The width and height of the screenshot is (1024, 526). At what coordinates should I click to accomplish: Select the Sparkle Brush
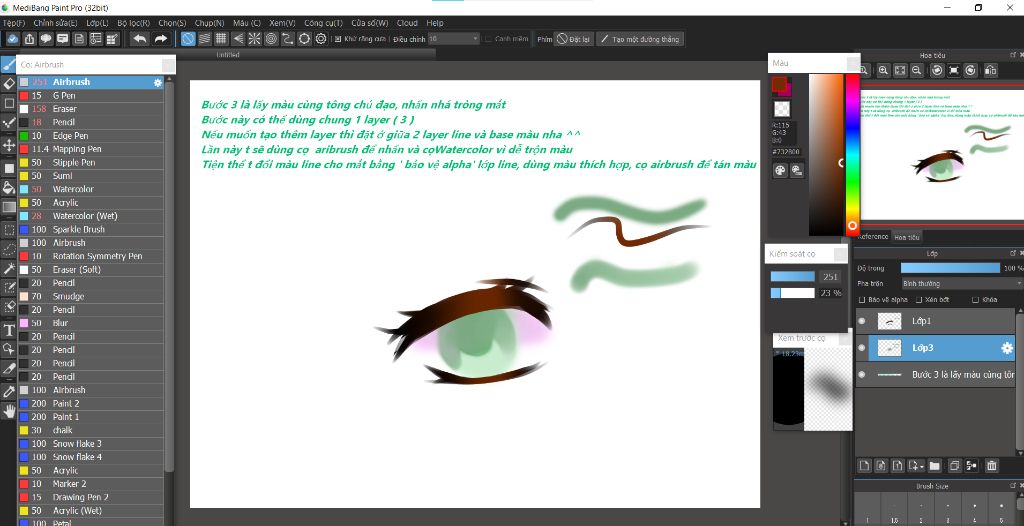click(x=90, y=229)
